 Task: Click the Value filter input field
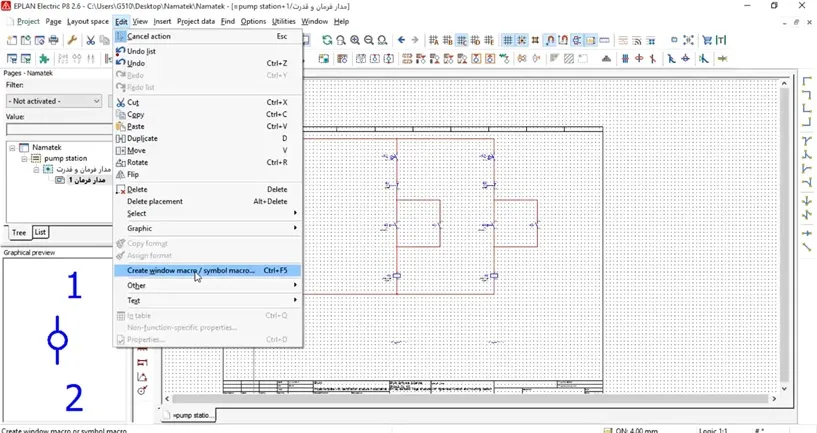click(x=58, y=129)
